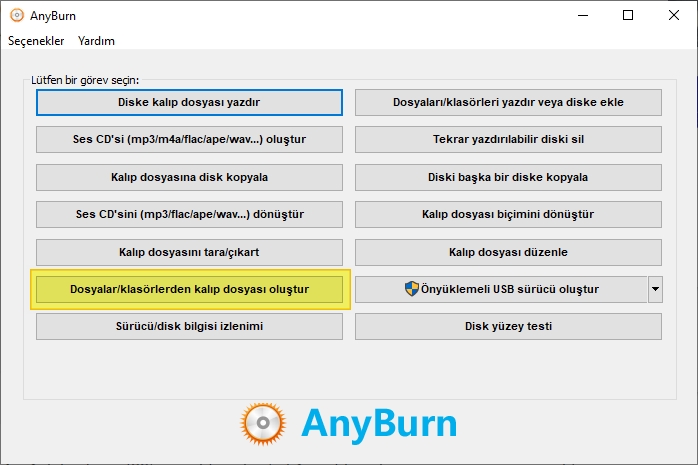Open the Seçenekler menu
Image resolution: width=698 pixels, height=465 pixels.
tap(36, 41)
